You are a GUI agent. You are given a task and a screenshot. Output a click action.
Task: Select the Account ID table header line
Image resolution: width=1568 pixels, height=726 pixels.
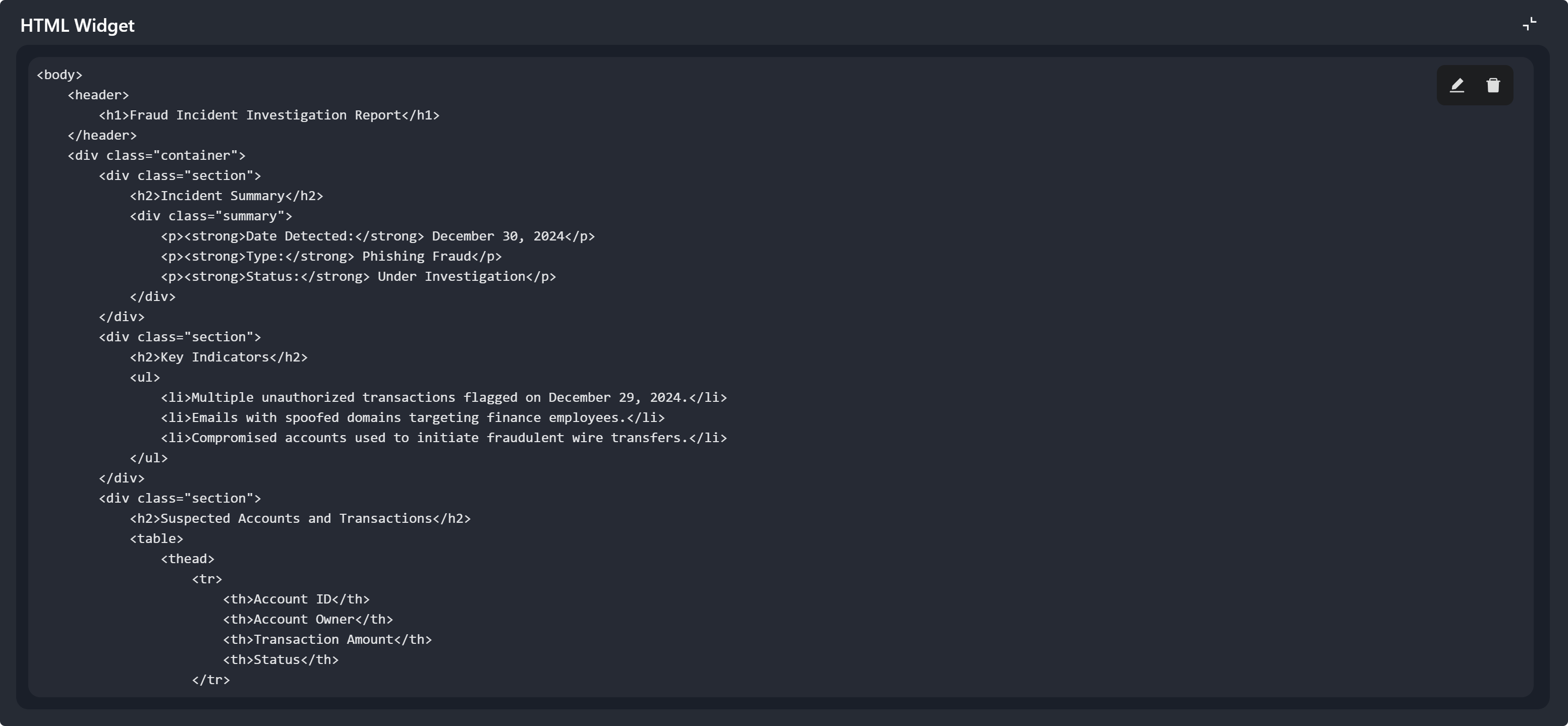(x=297, y=599)
